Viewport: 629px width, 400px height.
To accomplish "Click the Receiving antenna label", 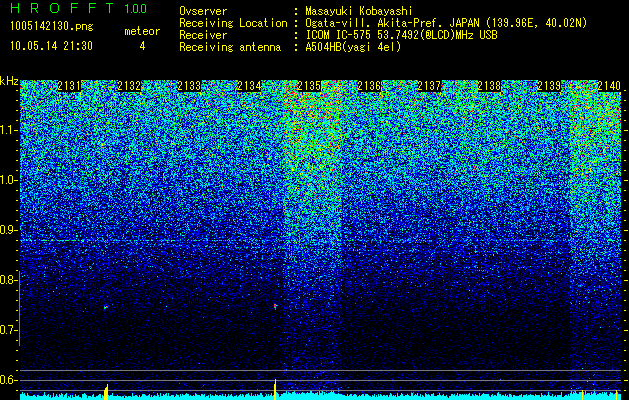I will click(x=230, y=48).
